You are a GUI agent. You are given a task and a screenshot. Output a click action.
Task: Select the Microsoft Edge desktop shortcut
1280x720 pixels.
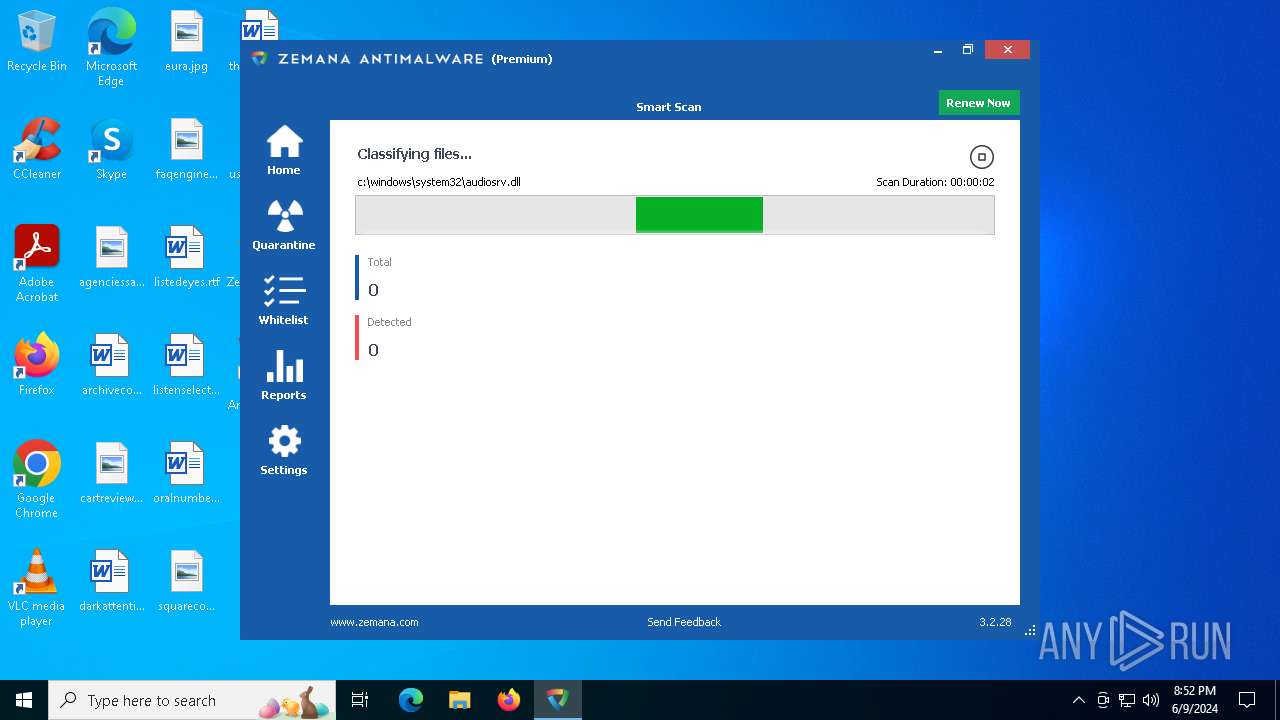coord(111,48)
